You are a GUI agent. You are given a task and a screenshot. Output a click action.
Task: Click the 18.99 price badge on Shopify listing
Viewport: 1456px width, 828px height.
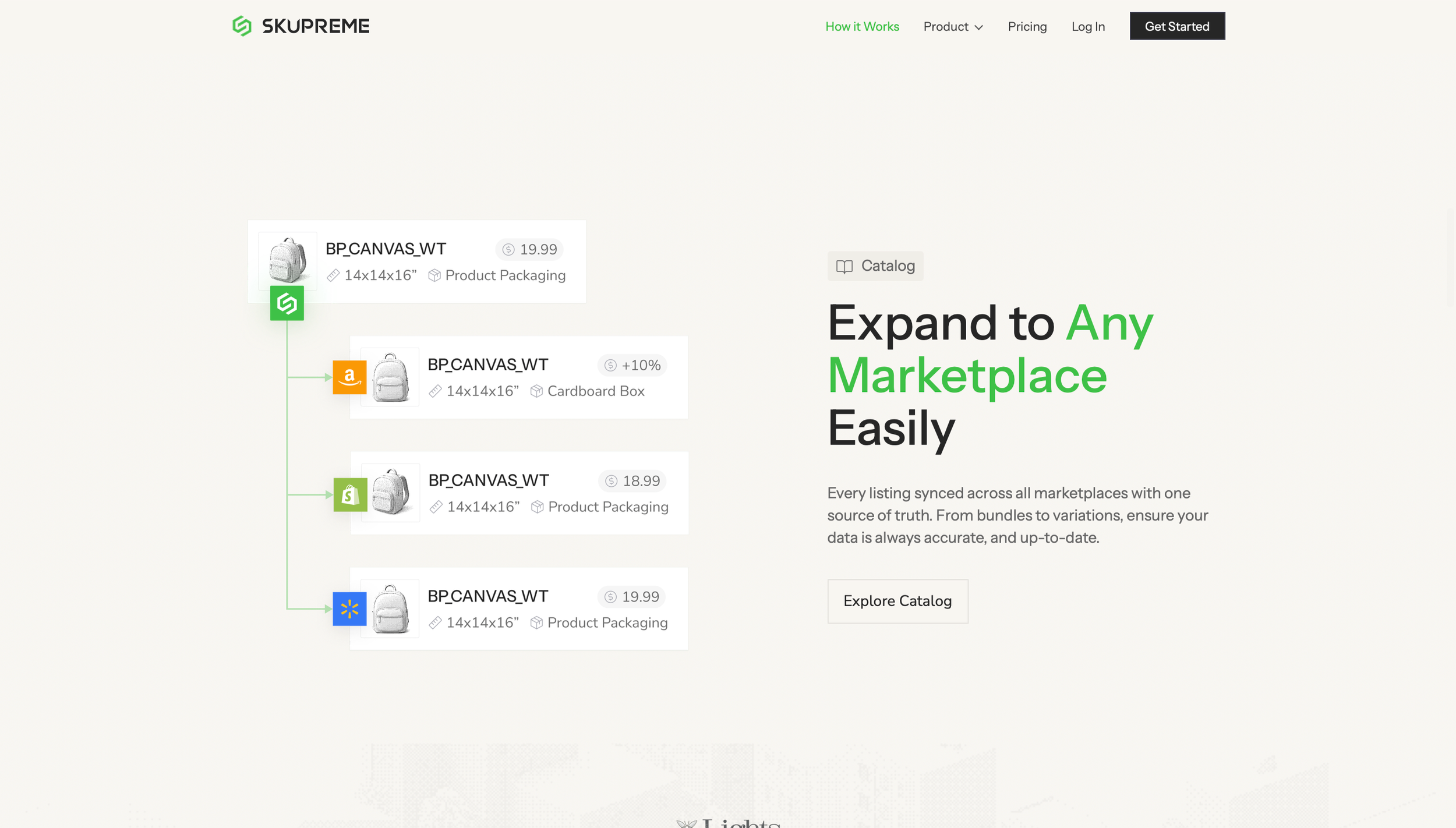tap(632, 481)
